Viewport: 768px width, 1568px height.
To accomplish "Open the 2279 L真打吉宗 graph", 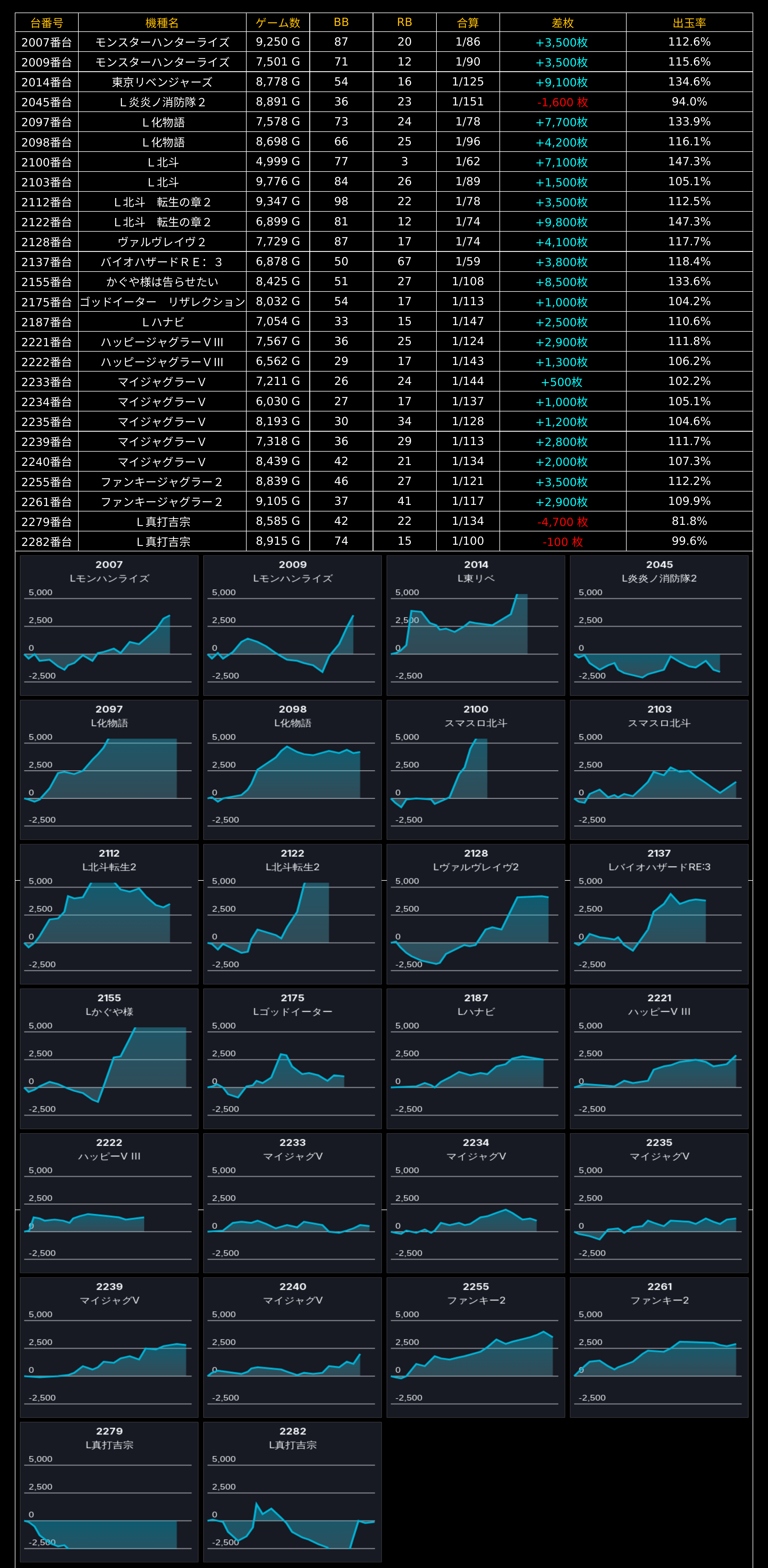I will pyautogui.click(x=109, y=1492).
